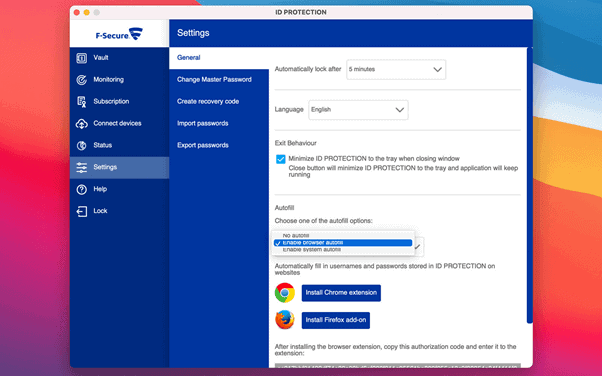
Task: Click the autofill dropdown chevron
Action: (418, 246)
